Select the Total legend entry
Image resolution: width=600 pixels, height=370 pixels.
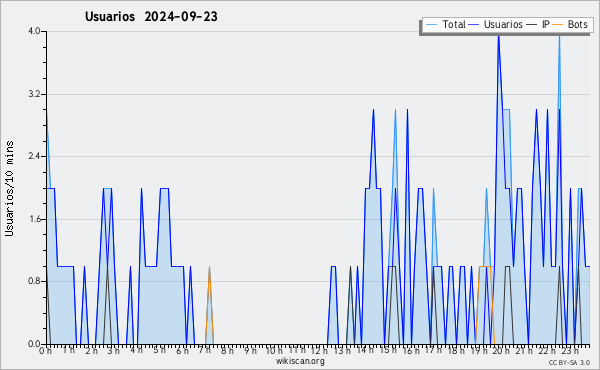click(445, 24)
